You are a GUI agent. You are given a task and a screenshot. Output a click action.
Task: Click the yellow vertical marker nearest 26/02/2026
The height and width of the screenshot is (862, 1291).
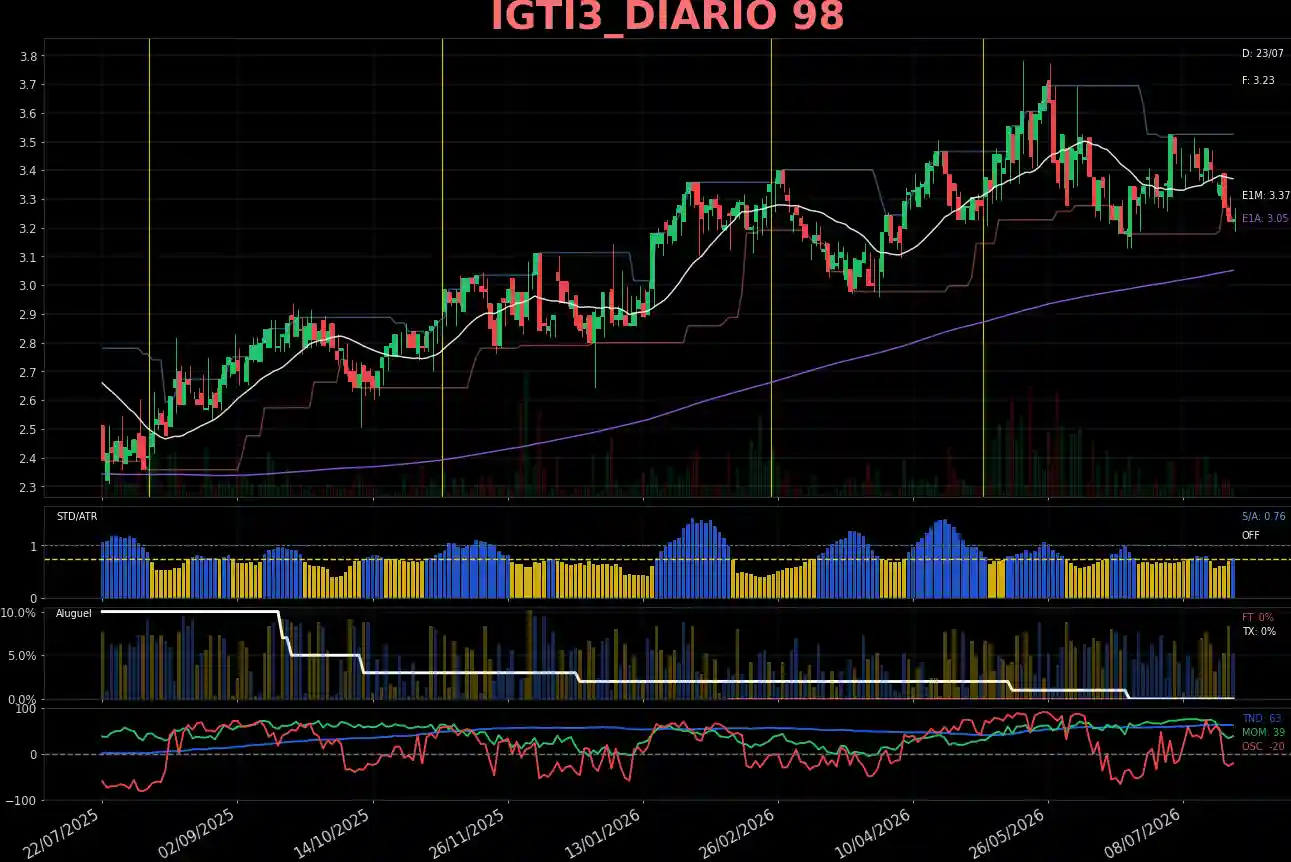(x=771, y=268)
